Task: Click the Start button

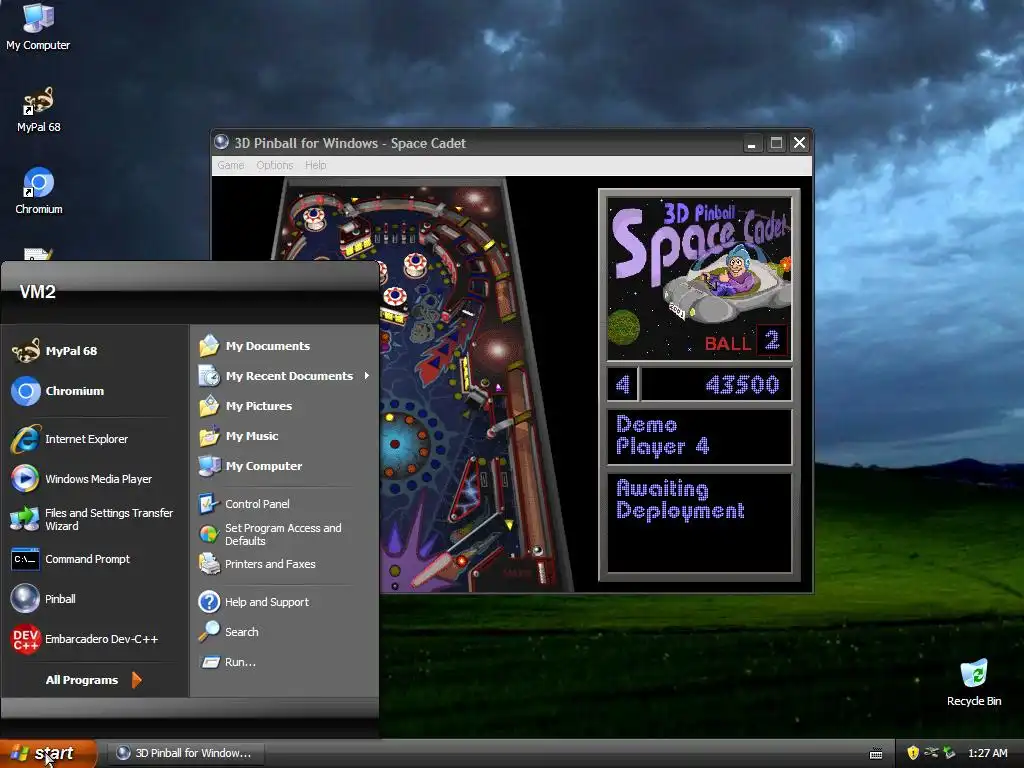Action: 48,753
